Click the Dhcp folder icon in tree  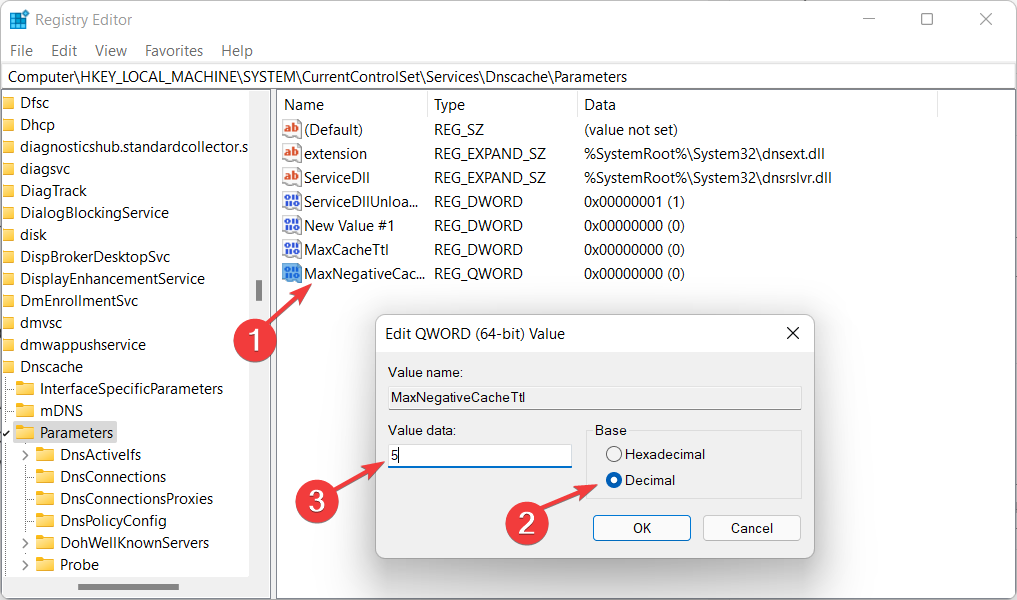pos(8,125)
